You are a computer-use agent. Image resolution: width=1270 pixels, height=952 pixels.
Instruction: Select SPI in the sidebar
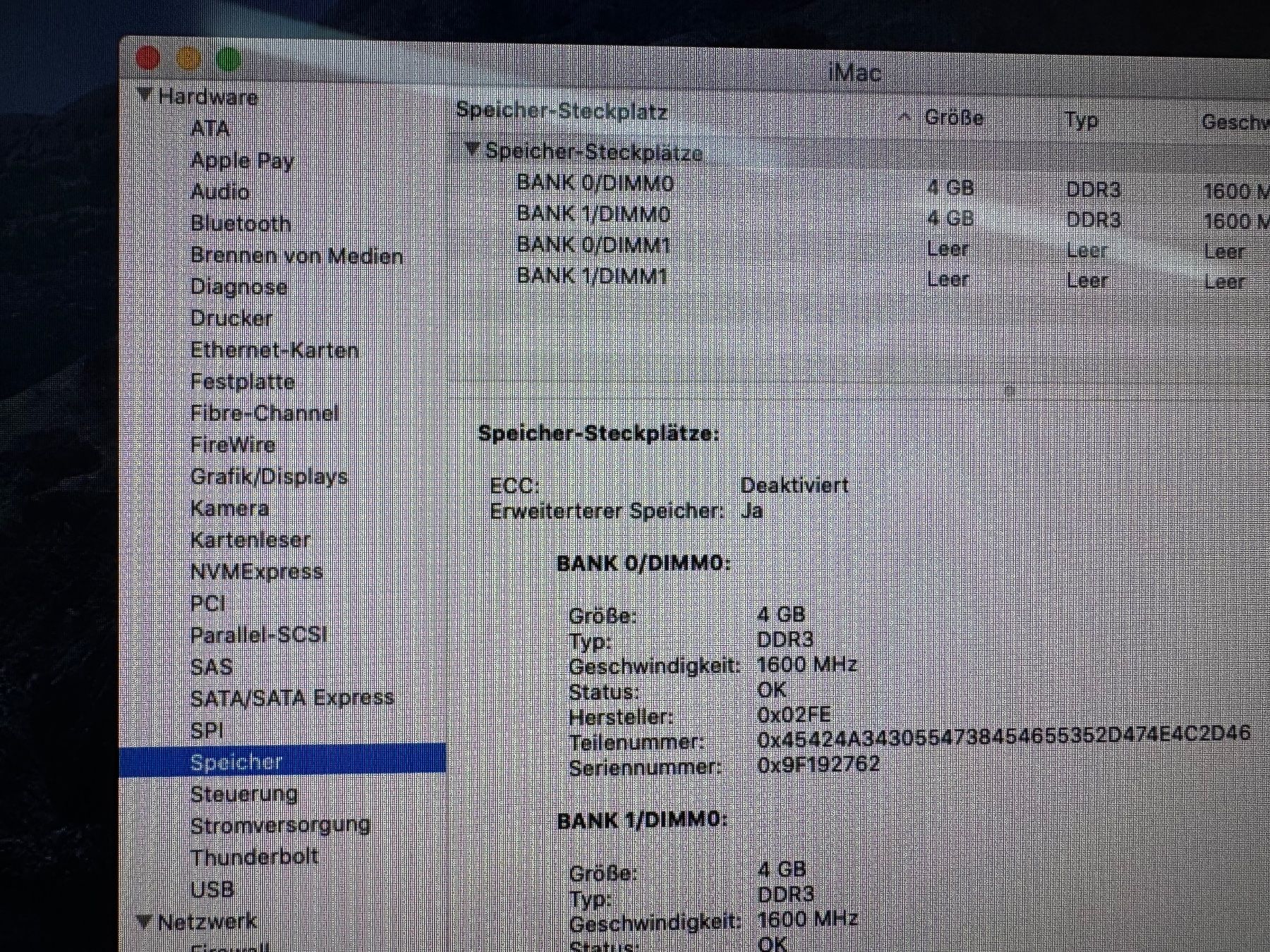click(207, 730)
